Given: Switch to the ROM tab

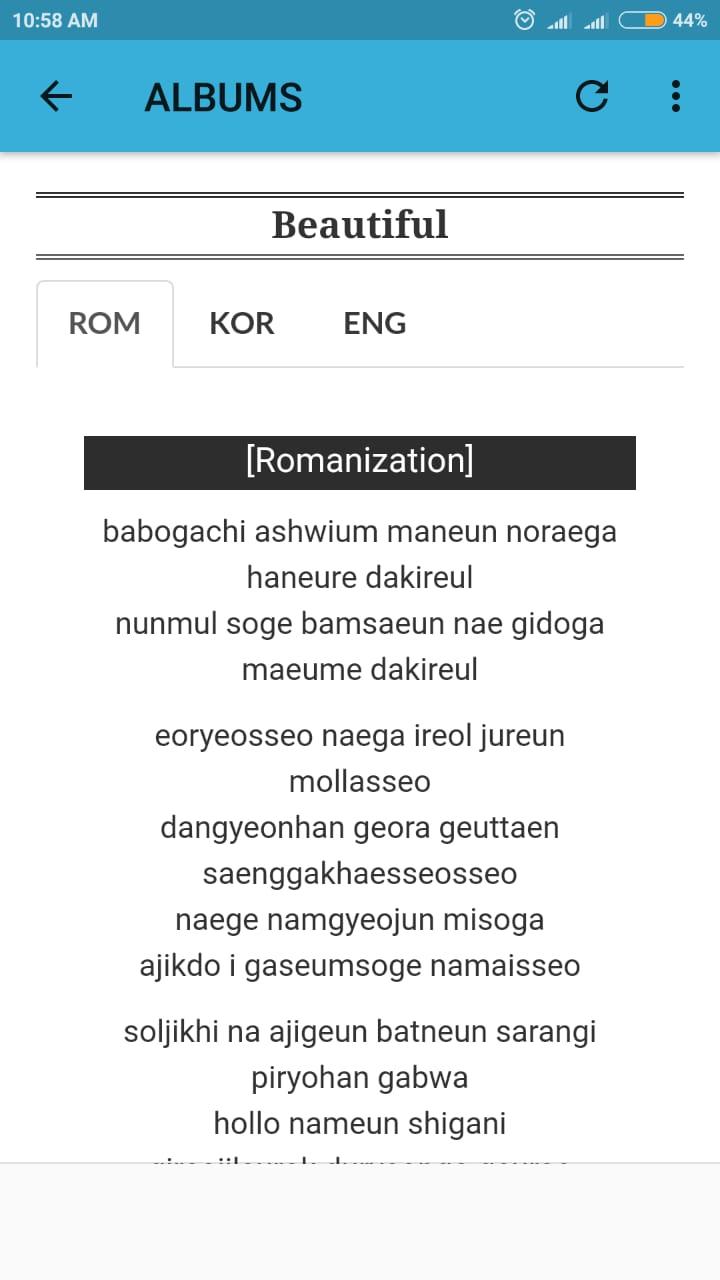Looking at the screenshot, I should (x=104, y=323).
